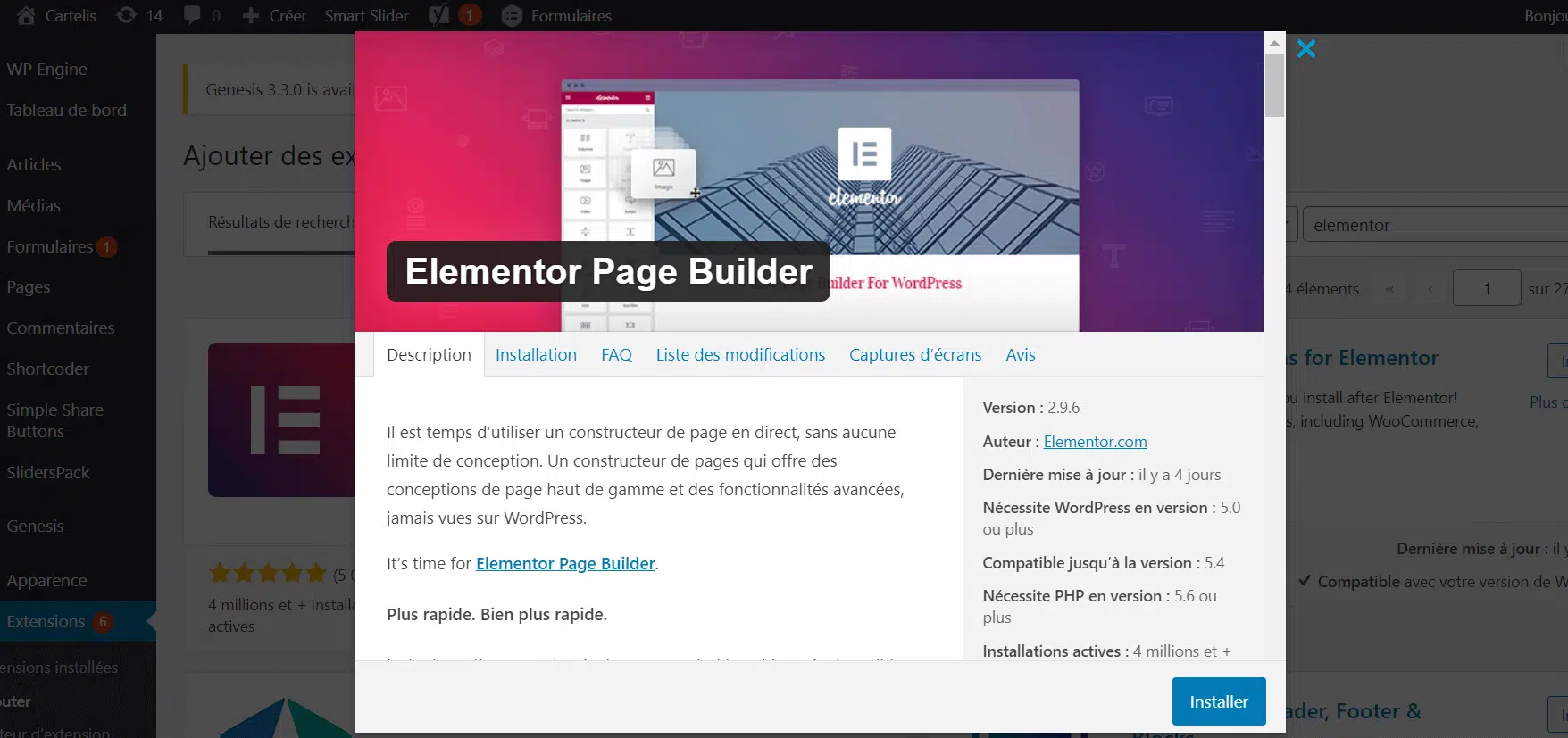Open the Avis reviews tab
The image size is (1568, 738).
pyautogui.click(x=1020, y=354)
